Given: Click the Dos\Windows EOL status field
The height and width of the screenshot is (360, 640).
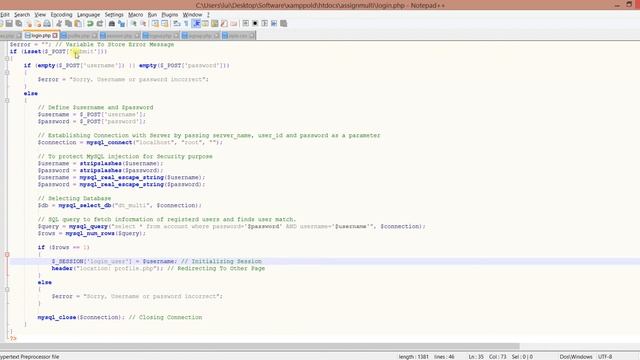Looking at the screenshot, I should coord(576,356).
